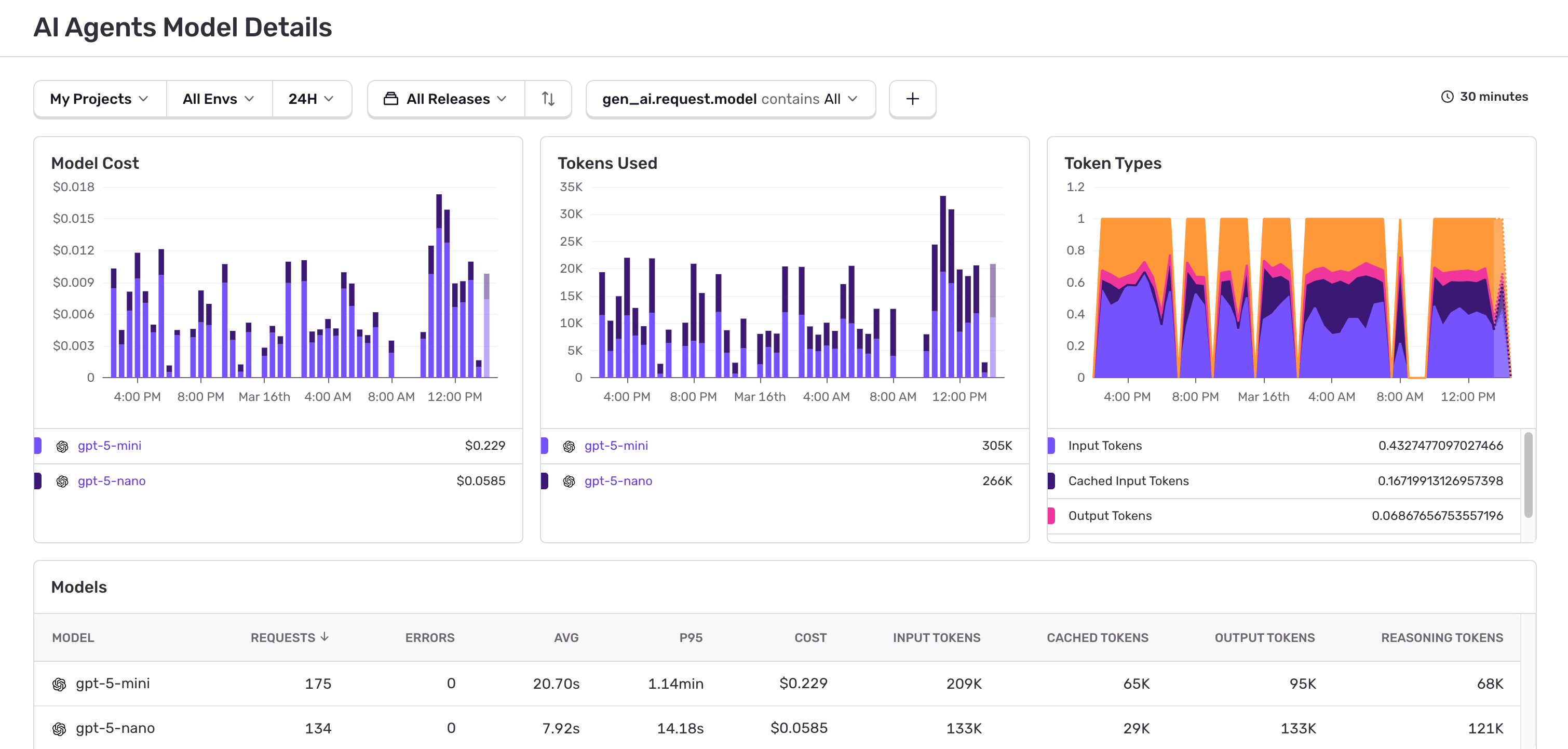Click the clock icon next to 30 minutes
The height and width of the screenshot is (749, 1568).
pyautogui.click(x=1448, y=96)
